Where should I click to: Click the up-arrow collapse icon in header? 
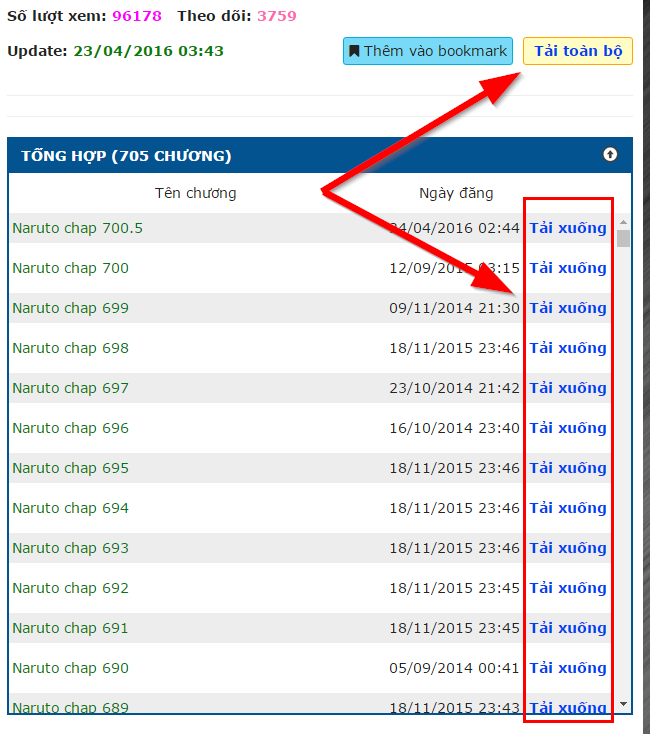click(610, 154)
